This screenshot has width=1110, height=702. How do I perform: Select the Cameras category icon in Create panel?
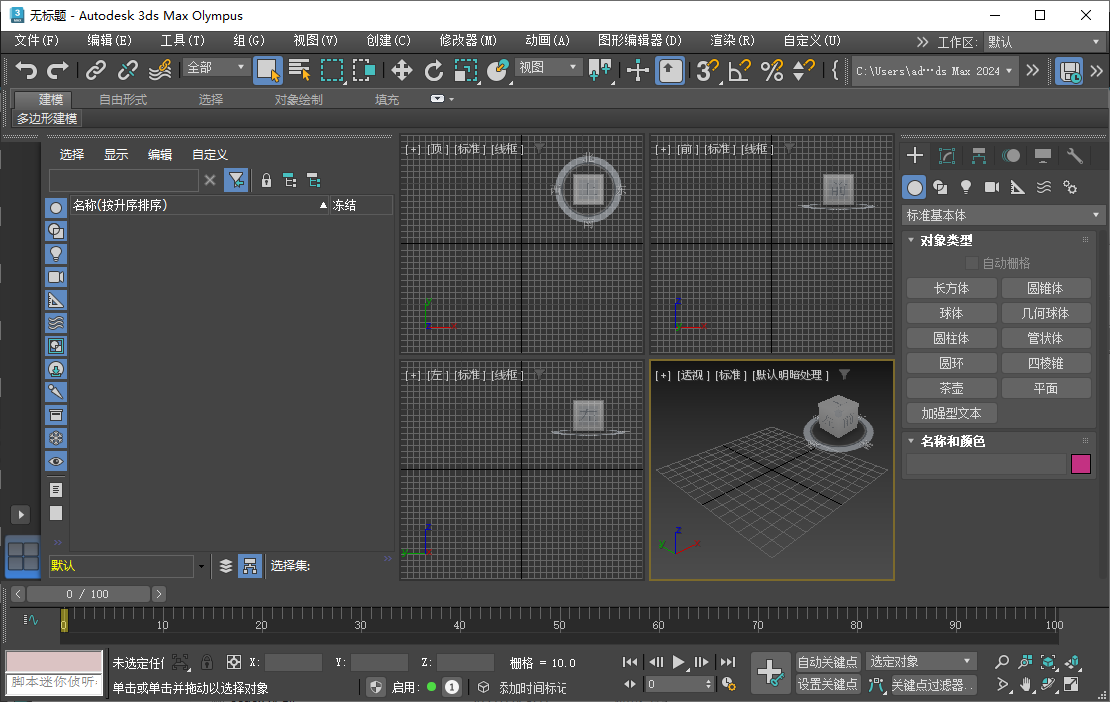coord(992,188)
